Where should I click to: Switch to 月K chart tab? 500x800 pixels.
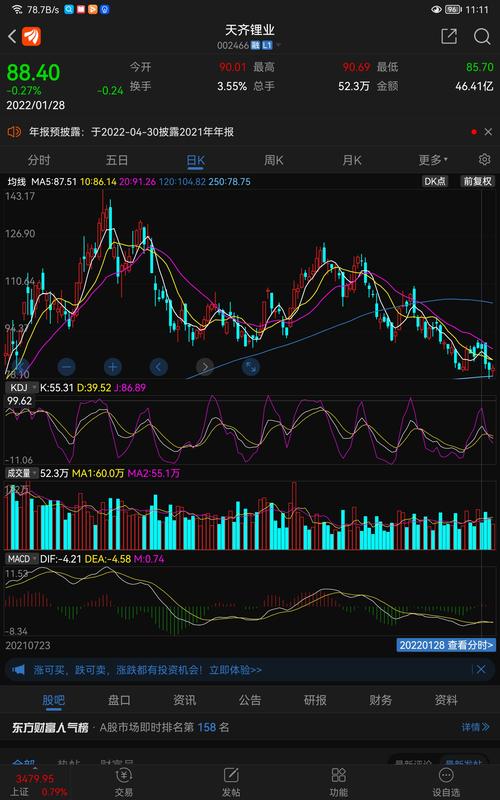tap(352, 160)
